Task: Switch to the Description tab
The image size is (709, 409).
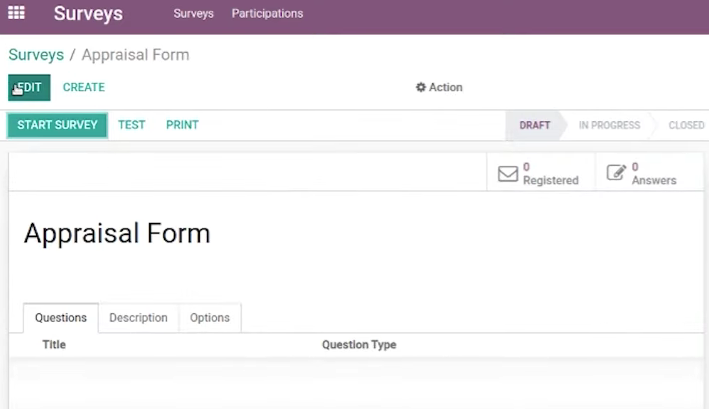Action: pos(138,318)
